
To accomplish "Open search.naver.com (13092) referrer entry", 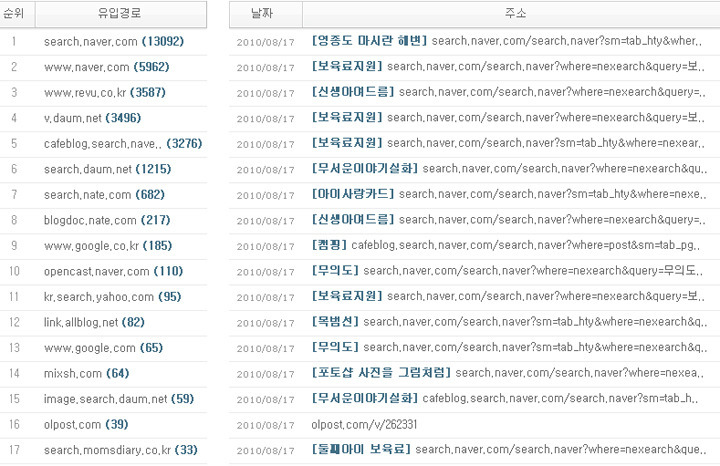I will point(114,41).
